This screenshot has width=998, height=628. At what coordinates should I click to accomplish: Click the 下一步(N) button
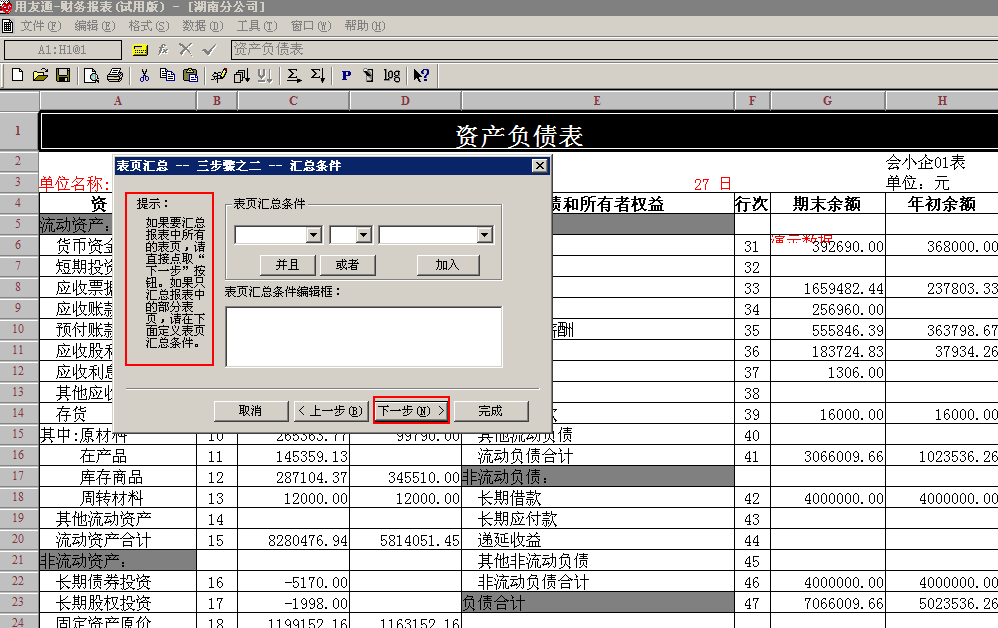click(411, 411)
